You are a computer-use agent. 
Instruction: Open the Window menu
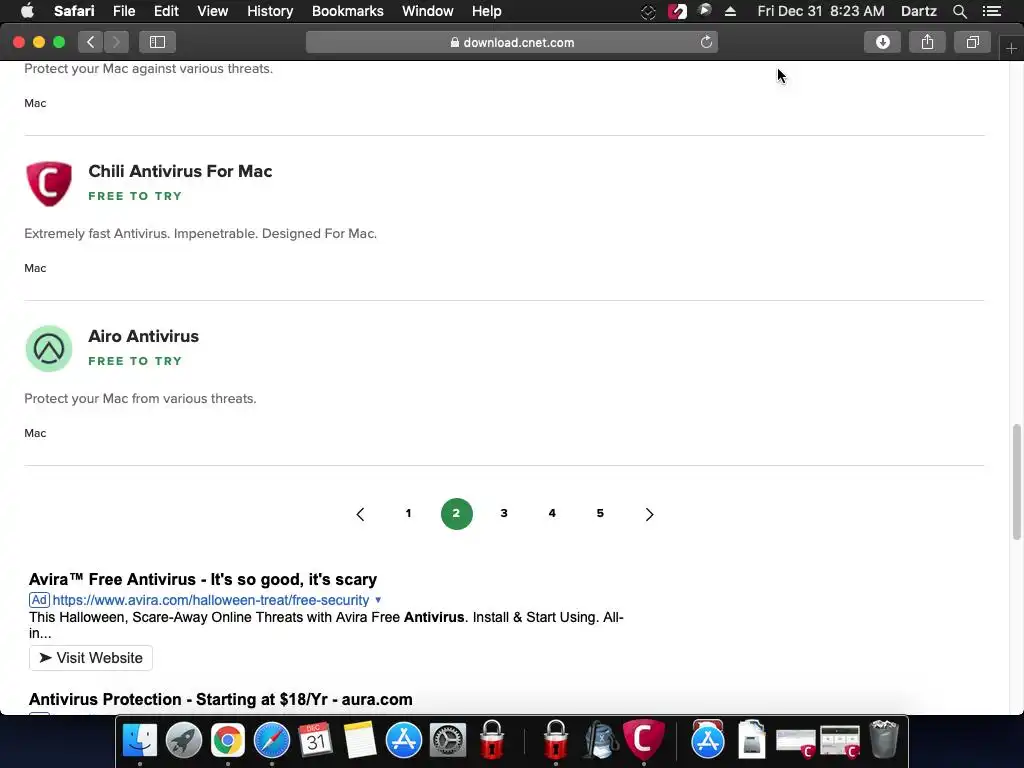pyautogui.click(x=428, y=11)
